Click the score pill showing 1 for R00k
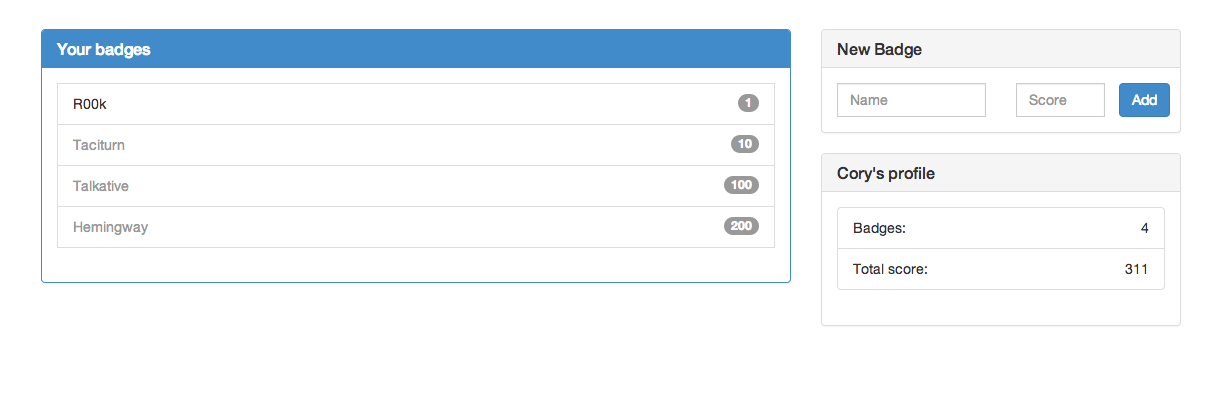Viewport: 1221px width, 409px height. click(x=748, y=103)
